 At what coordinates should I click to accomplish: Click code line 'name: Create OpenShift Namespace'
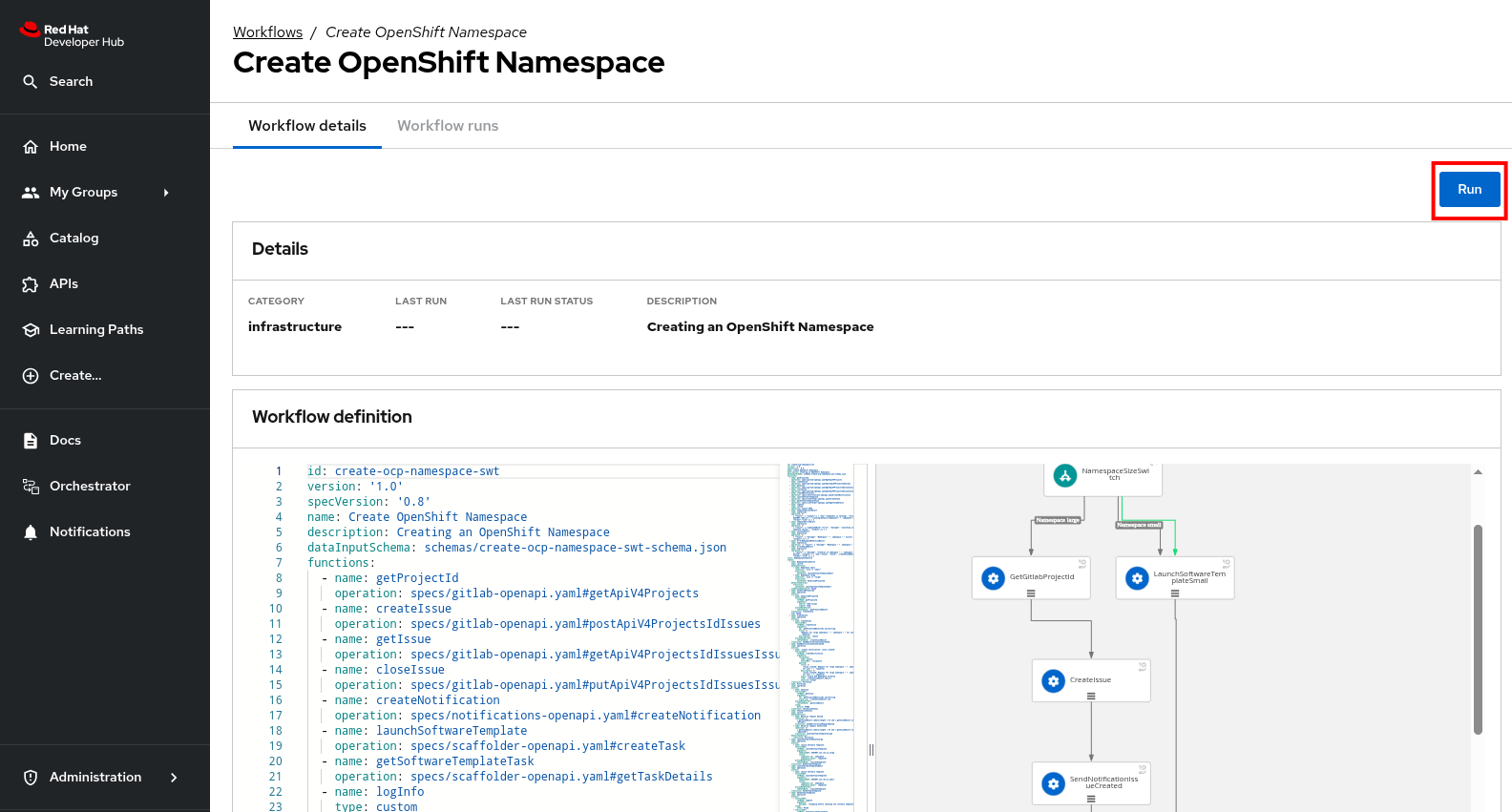(417, 517)
